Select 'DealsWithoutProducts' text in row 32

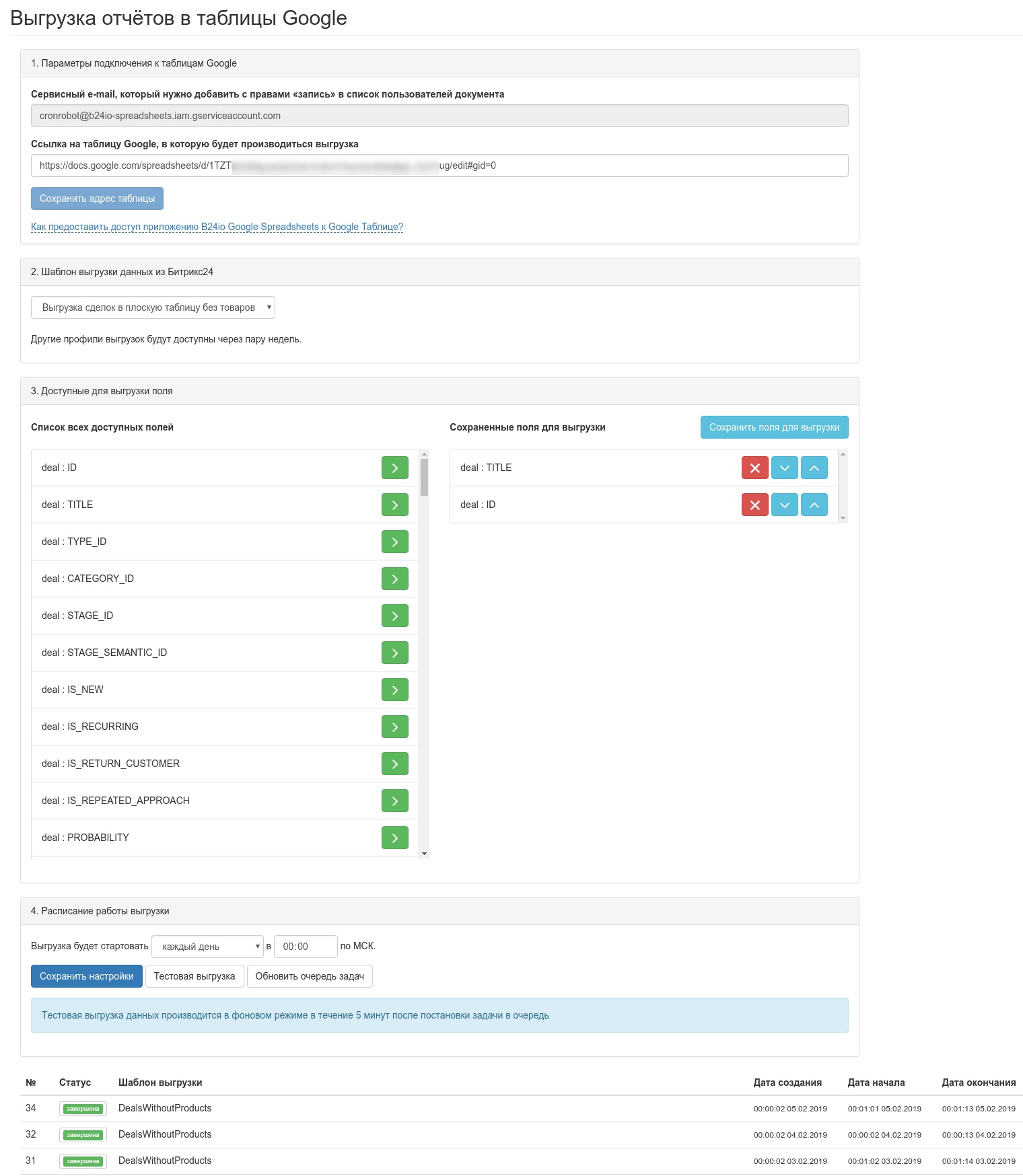(165, 1134)
